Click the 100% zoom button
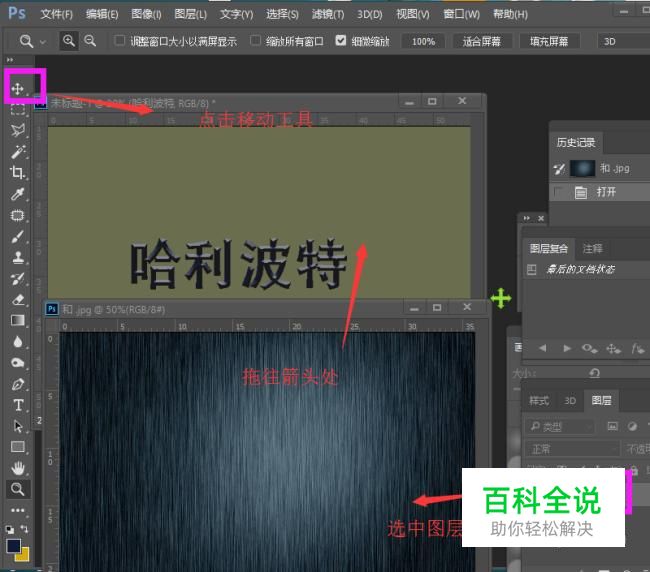Viewport: 650px width, 572px height. point(423,41)
